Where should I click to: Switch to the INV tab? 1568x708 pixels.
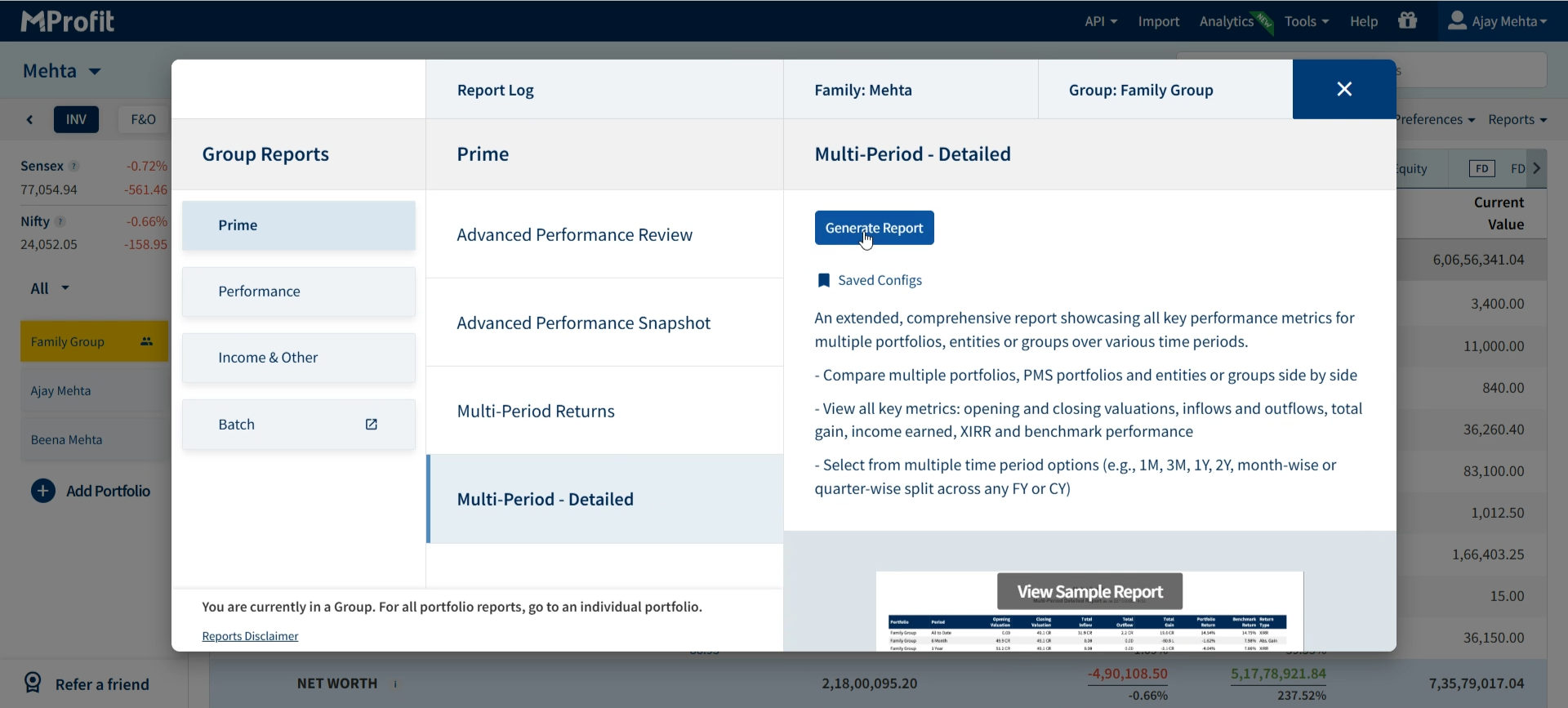coord(76,119)
